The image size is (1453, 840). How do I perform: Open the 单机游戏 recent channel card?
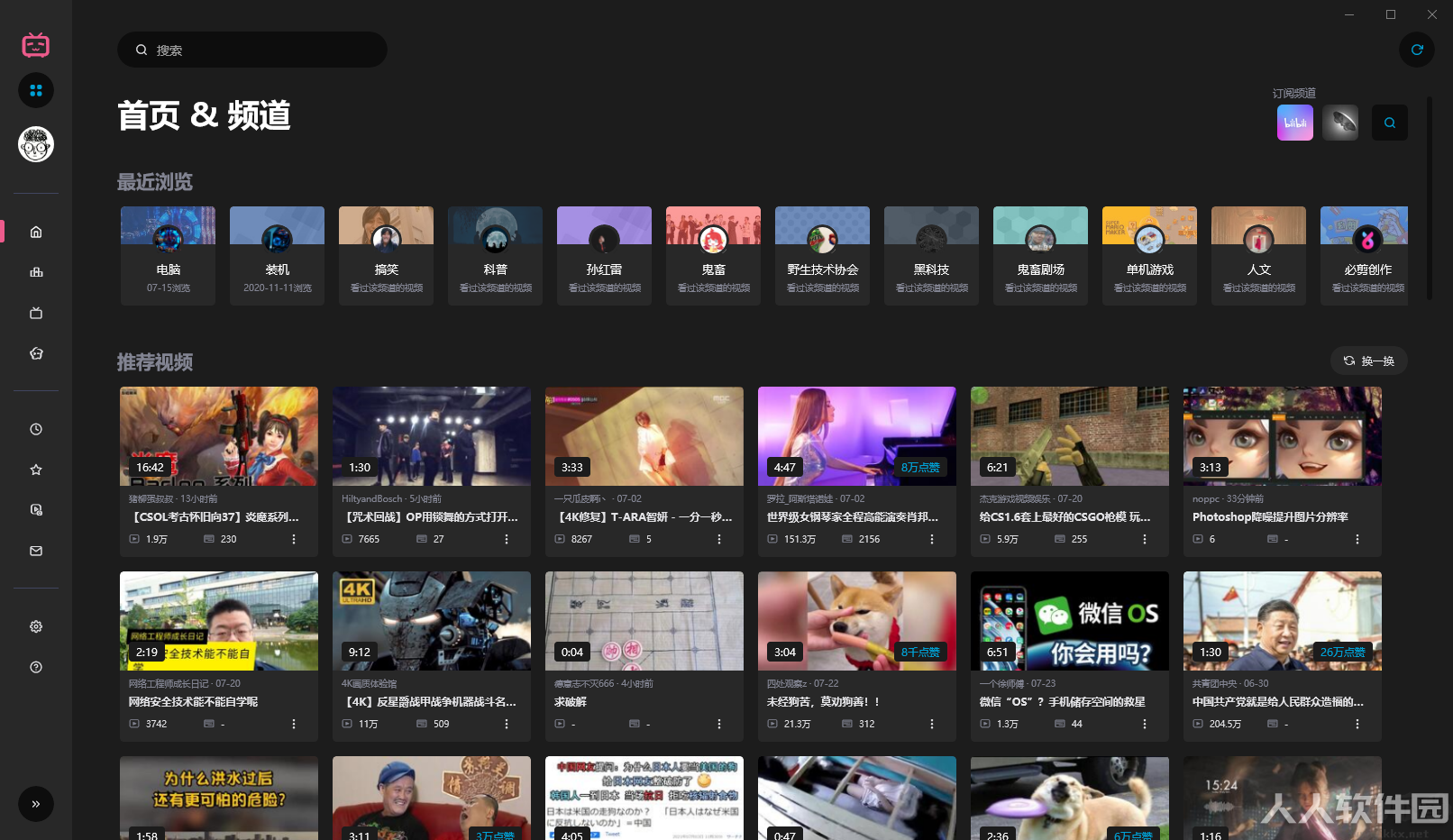point(1149,256)
